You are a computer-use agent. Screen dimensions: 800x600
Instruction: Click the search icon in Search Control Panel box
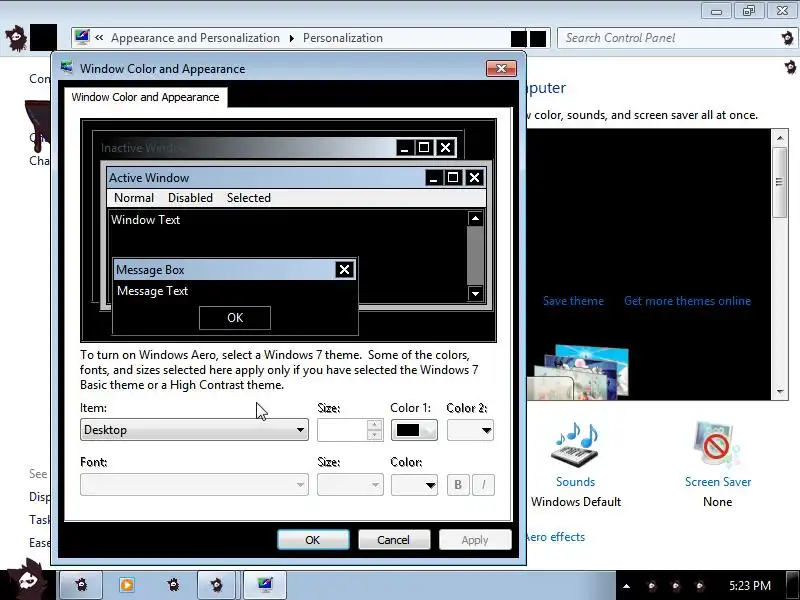[x=788, y=38]
